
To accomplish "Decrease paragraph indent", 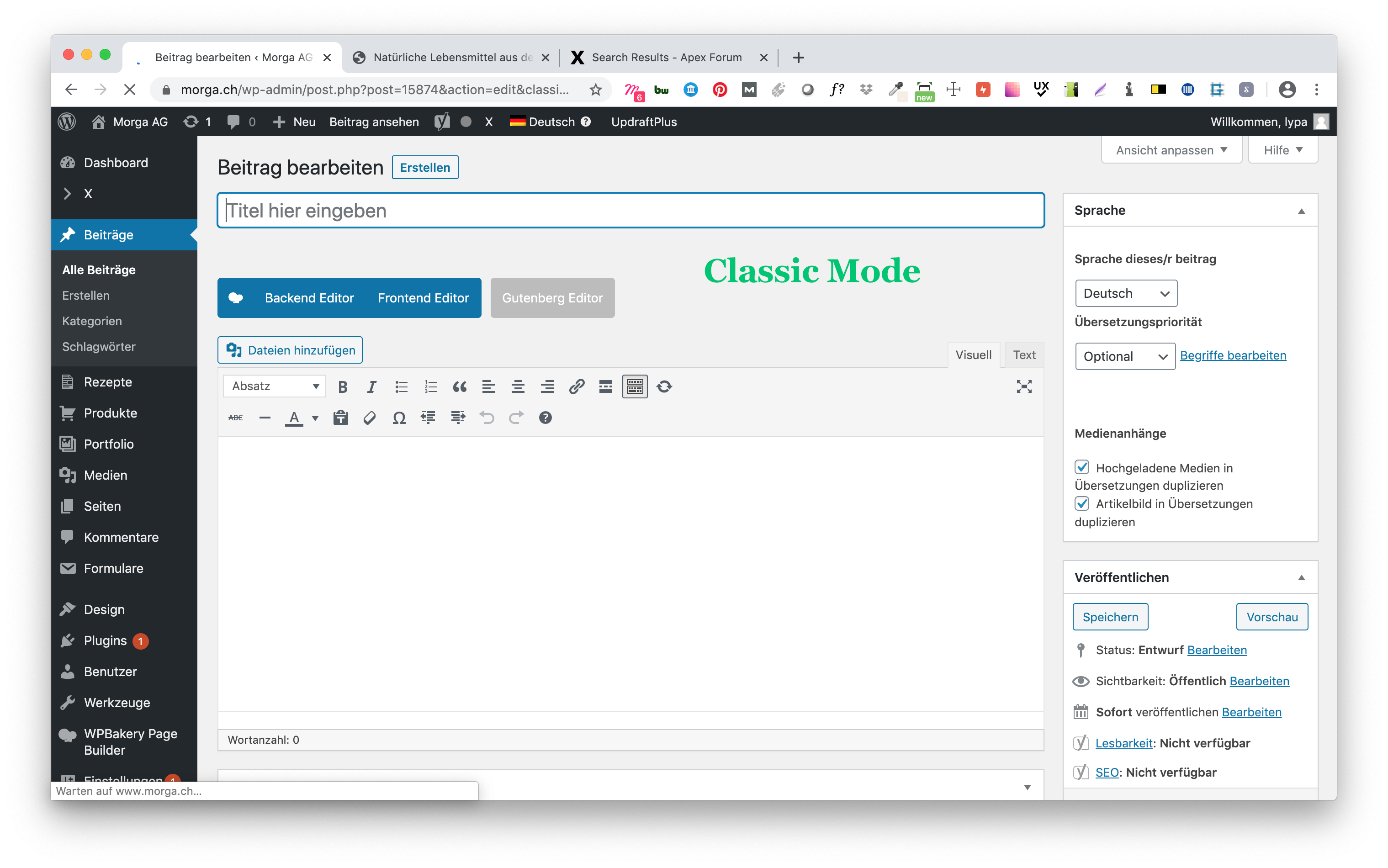I will [428, 418].
